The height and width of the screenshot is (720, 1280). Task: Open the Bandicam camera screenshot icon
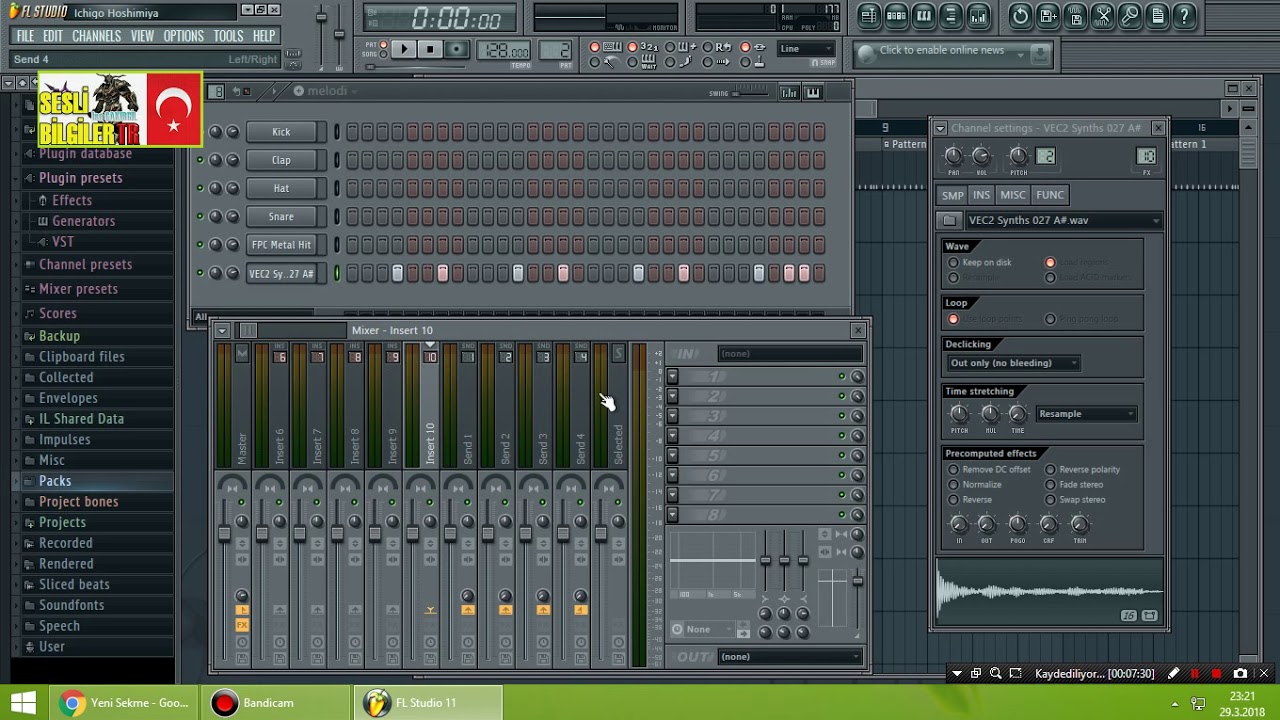click(x=1240, y=674)
